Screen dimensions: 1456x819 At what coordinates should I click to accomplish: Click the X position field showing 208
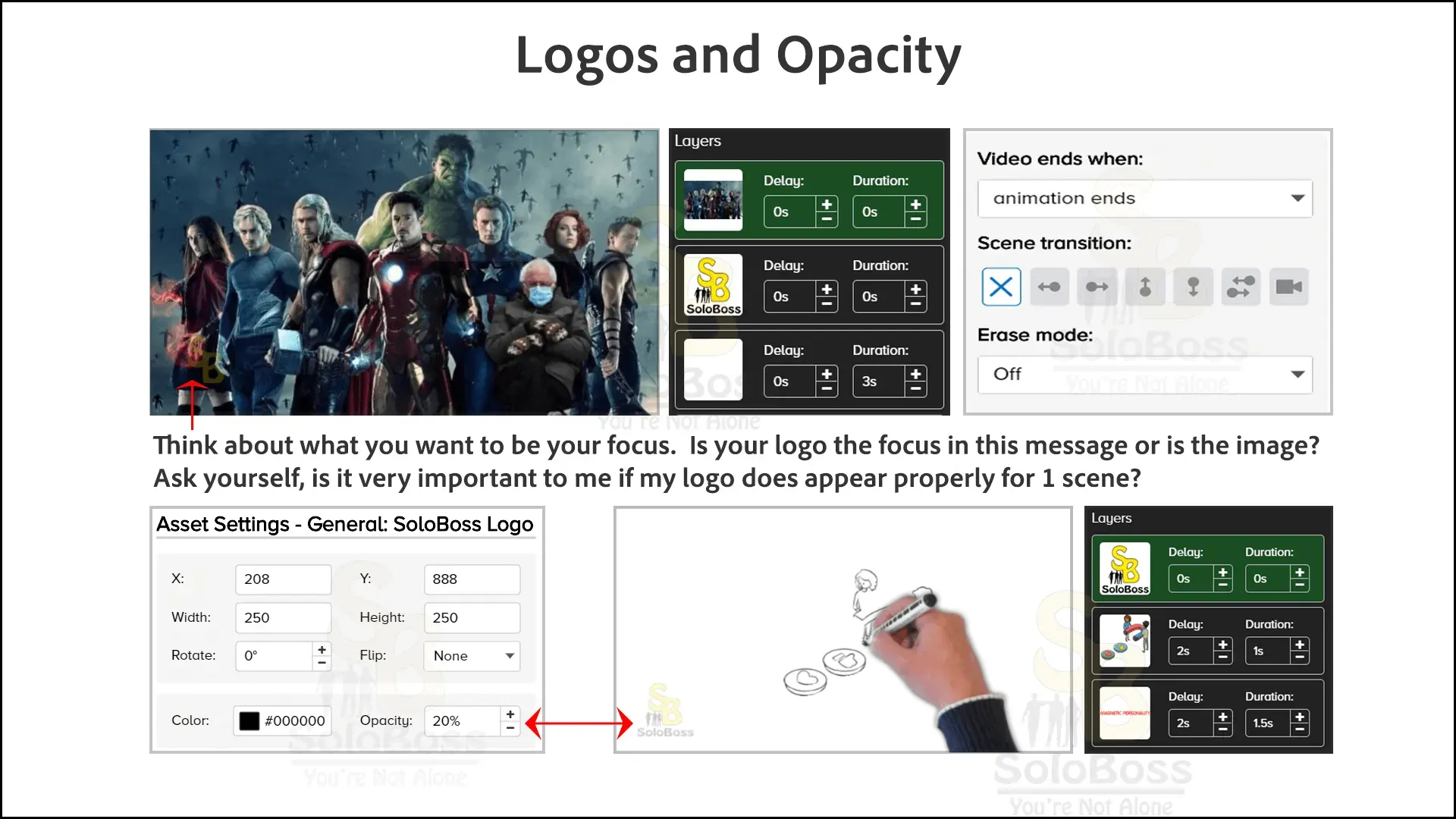pyautogui.click(x=283, y=579)
